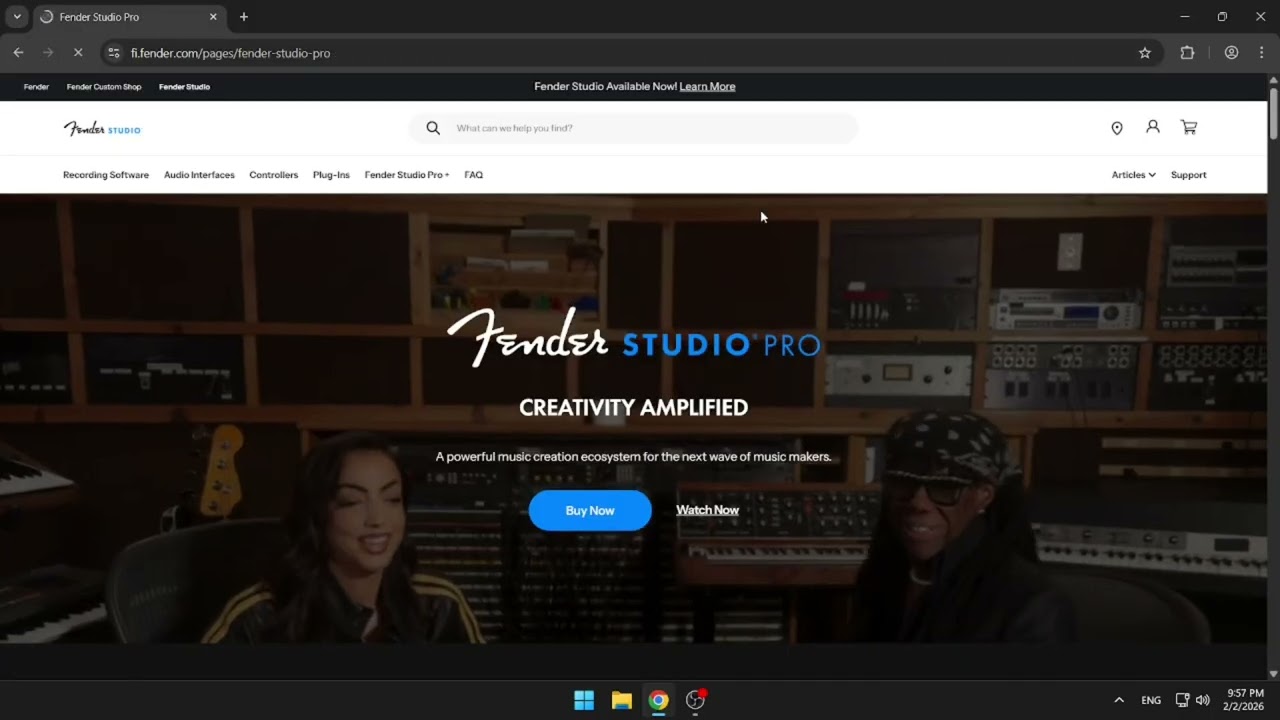Screen dimensions: 1280x720
Task: Open the Controllers menu item
Action: tap(274, 175)
